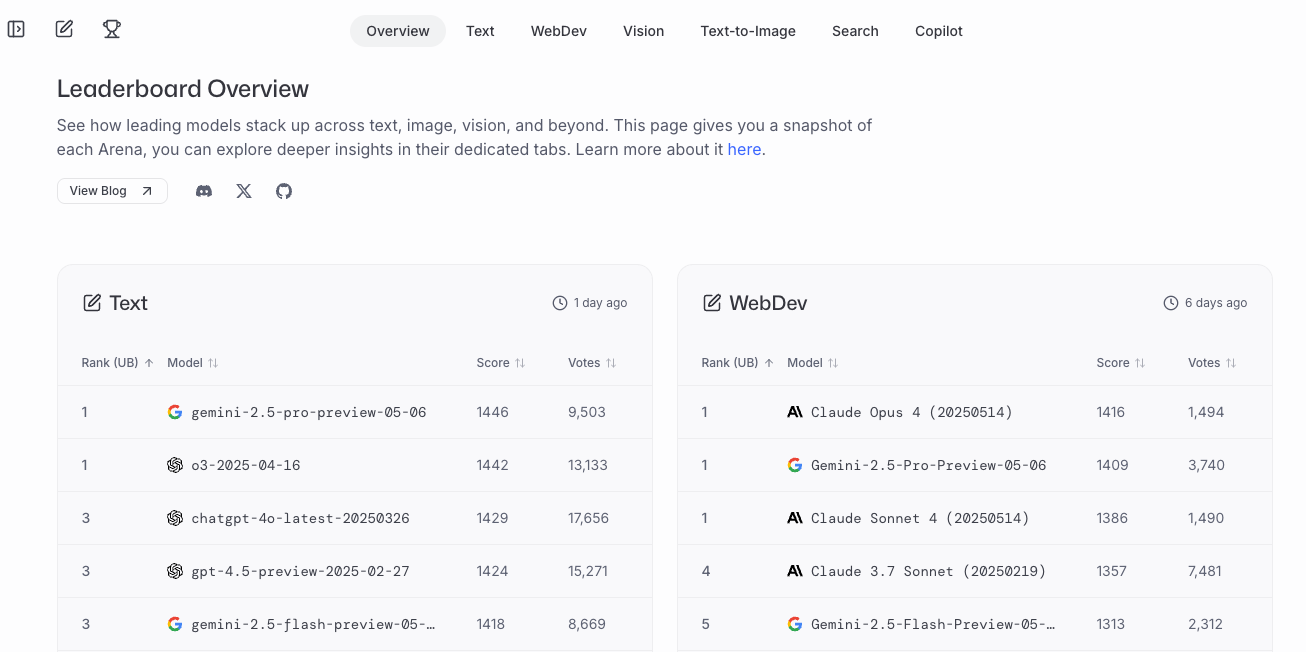The height and width of the screenshot is (652, 1306).
Task: Click Anthropic logo beside Claude Sonnet 4
Action: [795, 518]
